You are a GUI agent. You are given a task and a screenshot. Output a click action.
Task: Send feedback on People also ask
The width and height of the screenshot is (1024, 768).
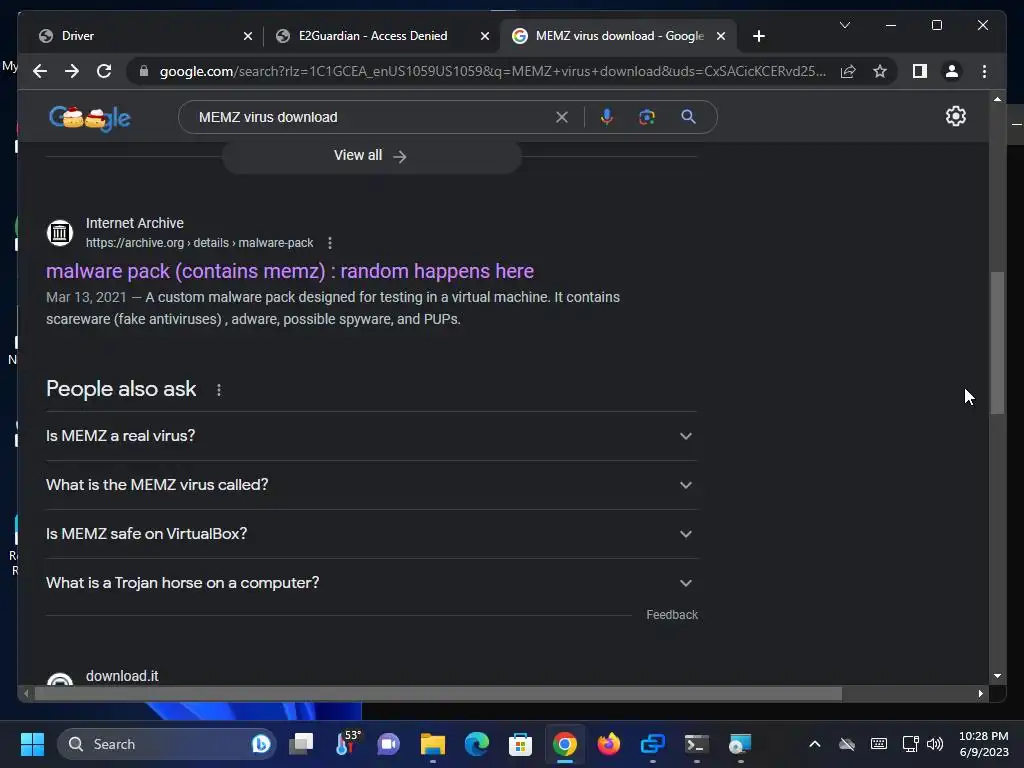(x=672, y=615)
